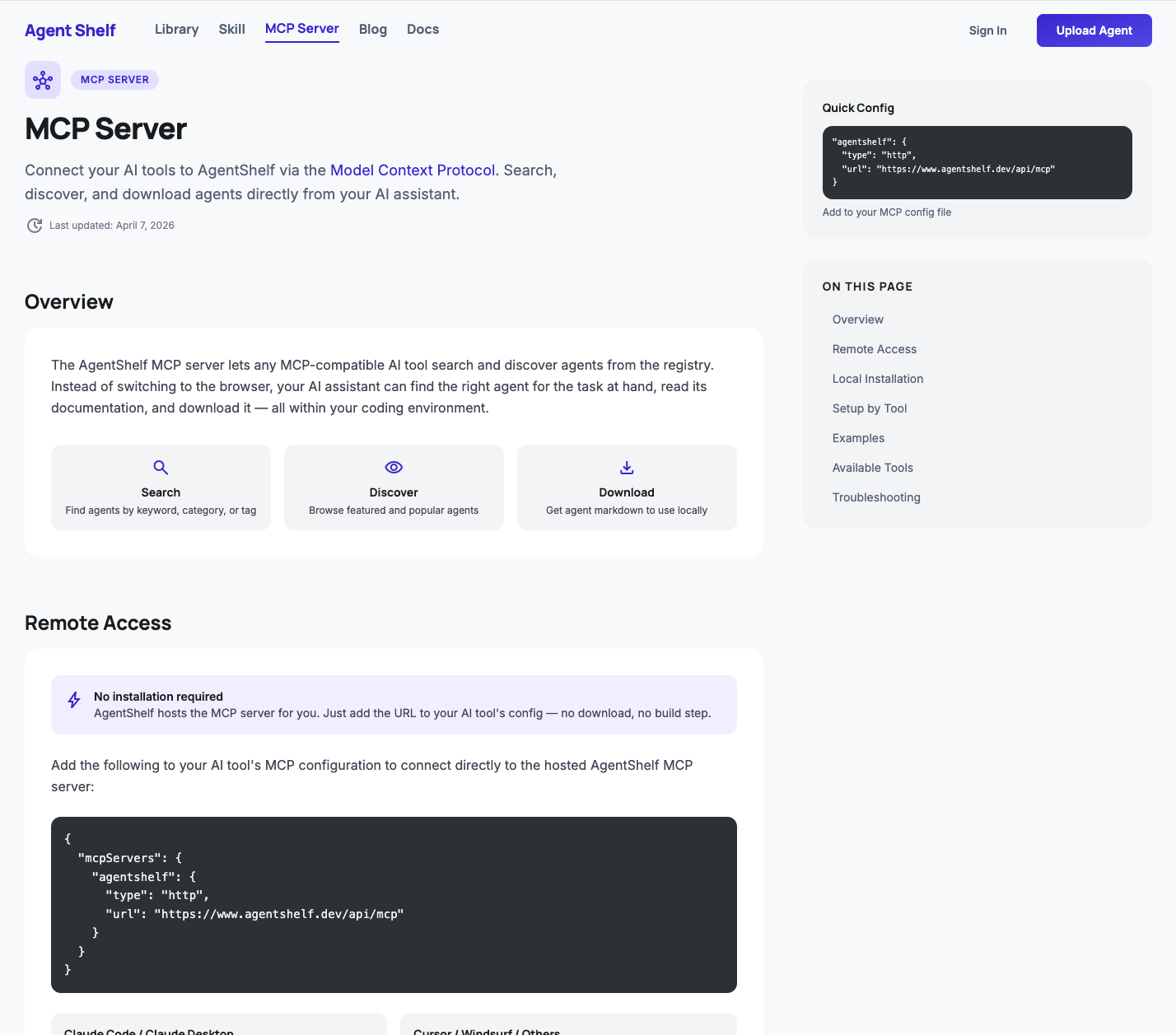This screenshot has width=1176, height=1035.
Task: Jump to Troubleshooting in sidebar outline
Action: 876,497
